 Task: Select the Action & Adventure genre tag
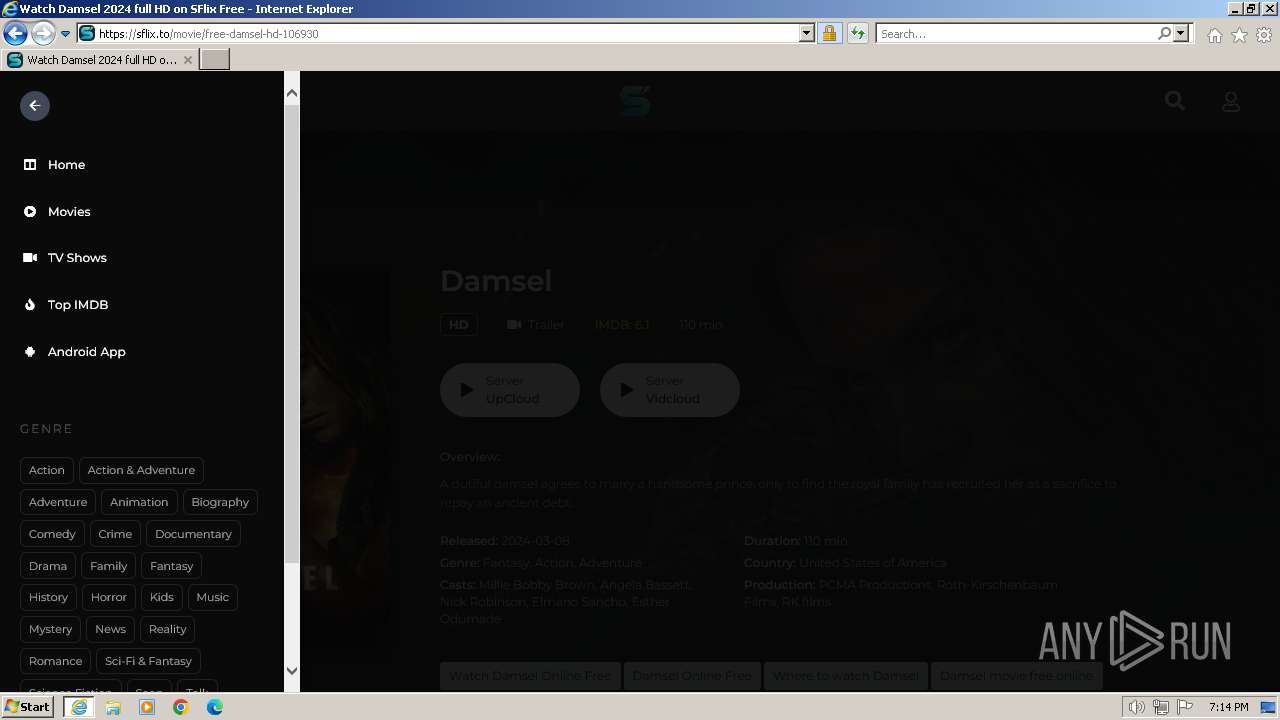pos(141,470)
